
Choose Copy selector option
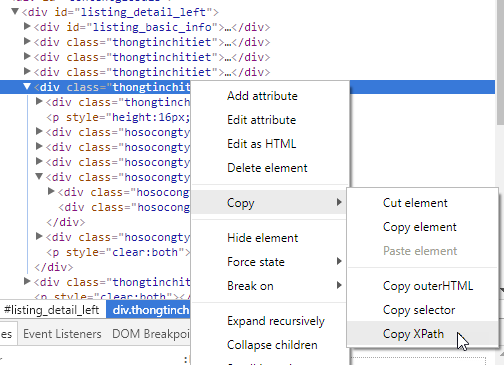[x=423, y=310]
